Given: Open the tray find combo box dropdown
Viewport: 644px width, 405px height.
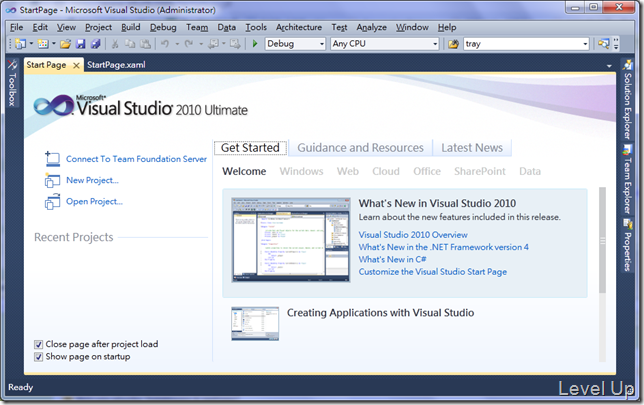Looking at the screenshot, I should tap(585, 44).
